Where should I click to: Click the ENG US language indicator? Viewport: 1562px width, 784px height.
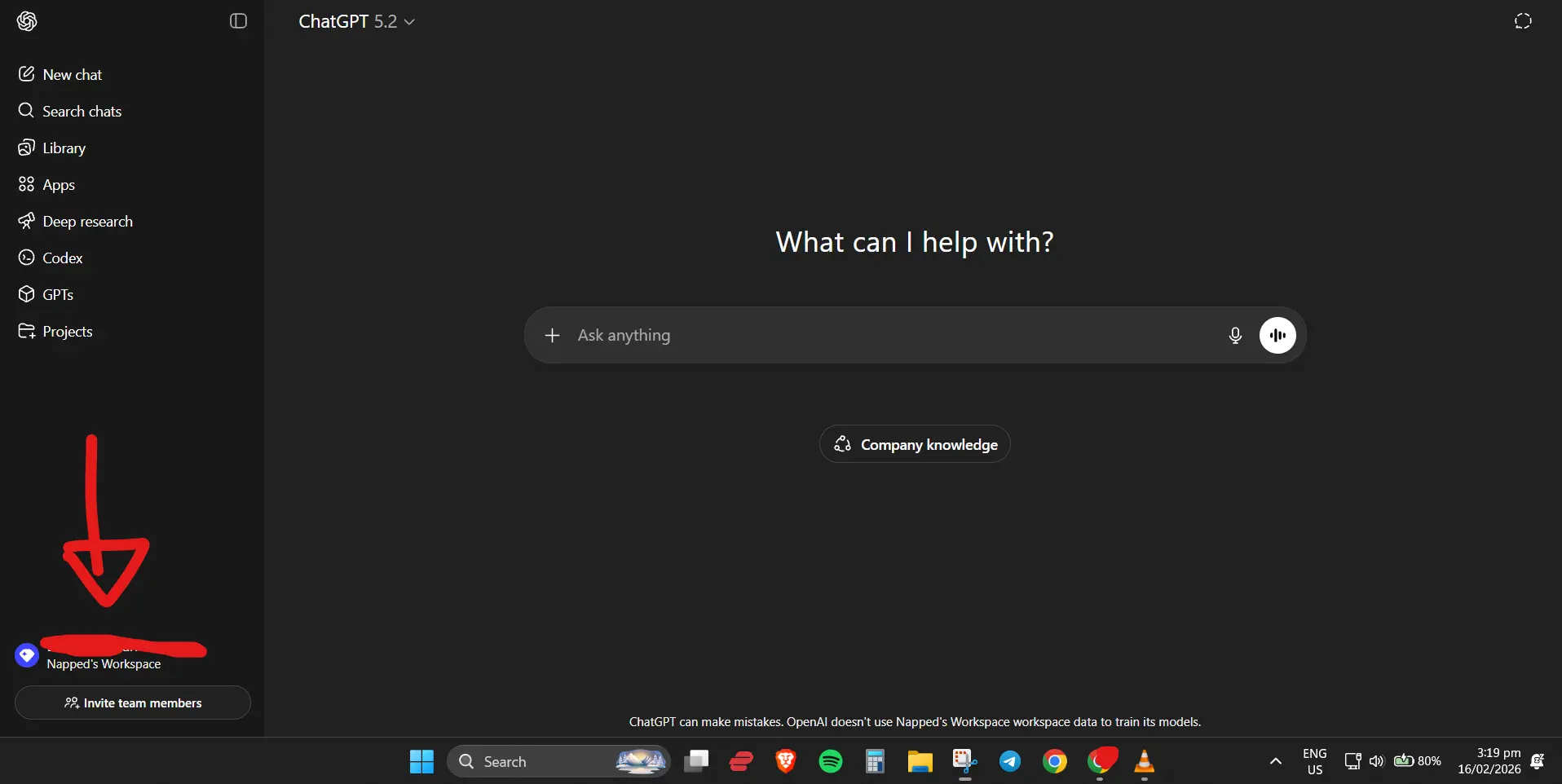point(1315,761)
